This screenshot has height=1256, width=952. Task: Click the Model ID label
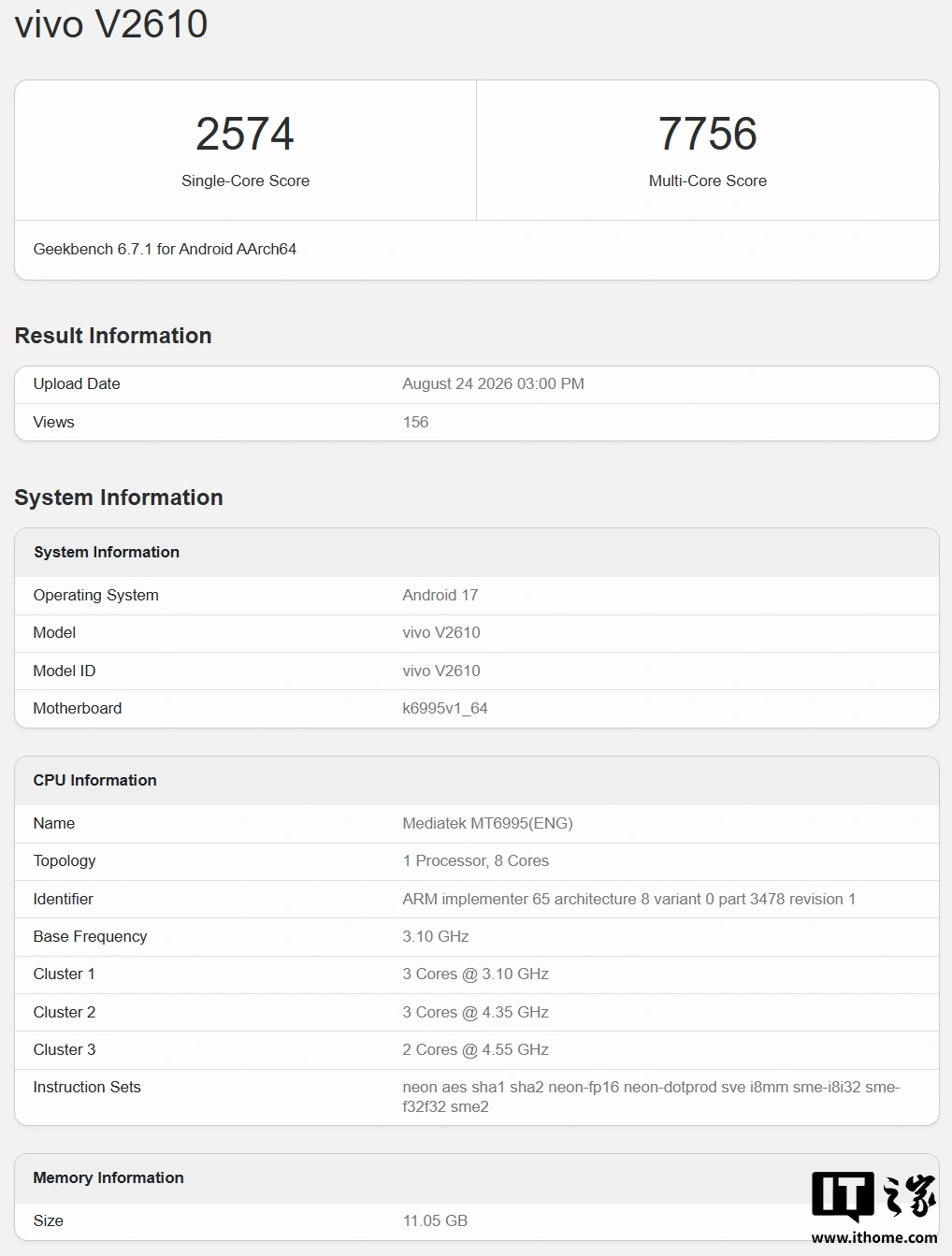coord(65,671)
